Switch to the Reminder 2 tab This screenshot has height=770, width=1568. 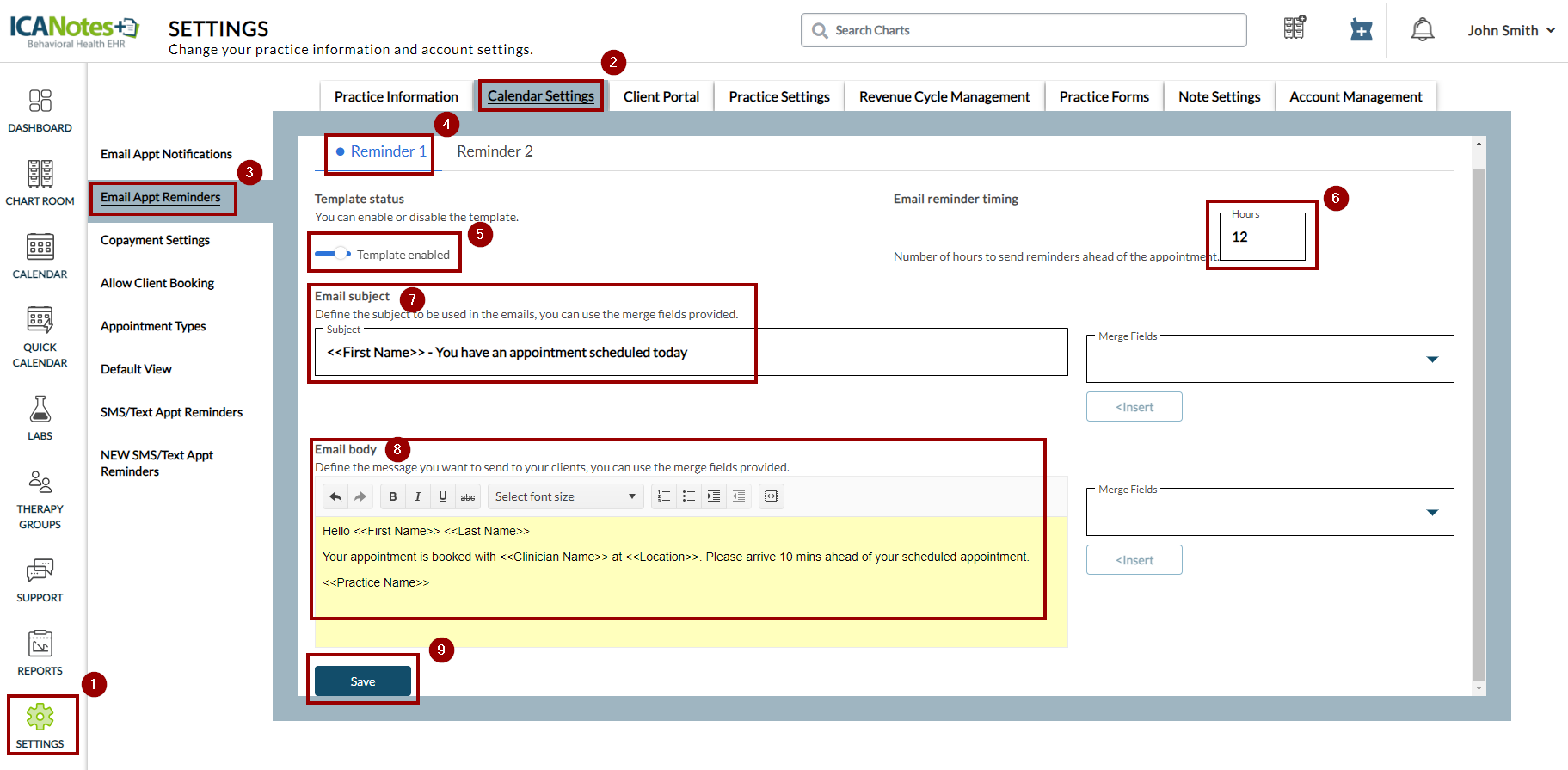pos(495,151)
